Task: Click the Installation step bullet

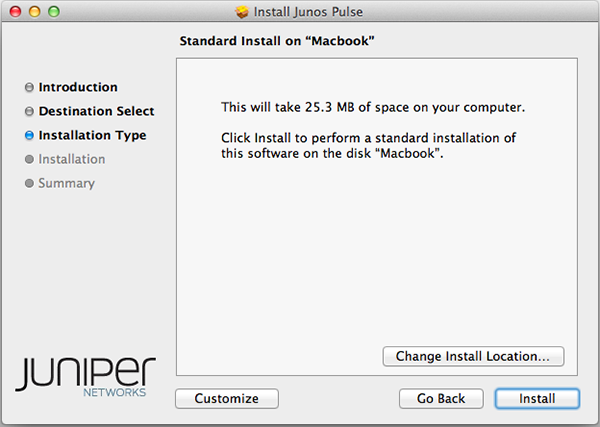Action: pyautogui.click(x=29, y=160)
